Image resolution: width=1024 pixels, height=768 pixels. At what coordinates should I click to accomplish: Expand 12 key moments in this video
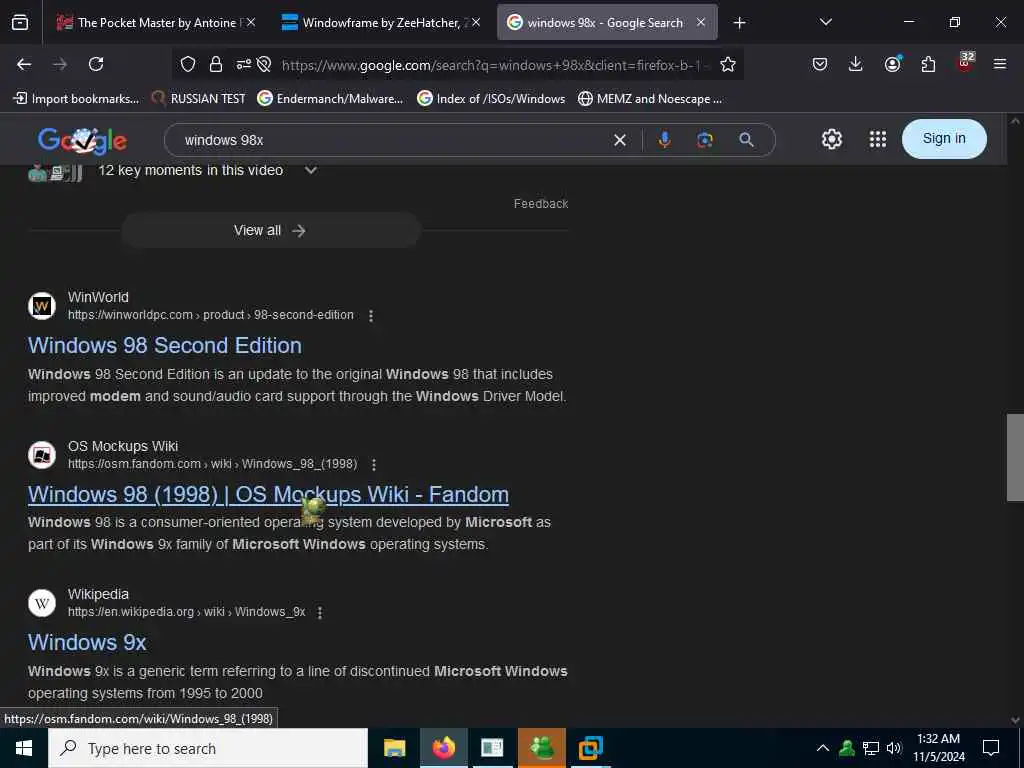click(x=311, y=170)
